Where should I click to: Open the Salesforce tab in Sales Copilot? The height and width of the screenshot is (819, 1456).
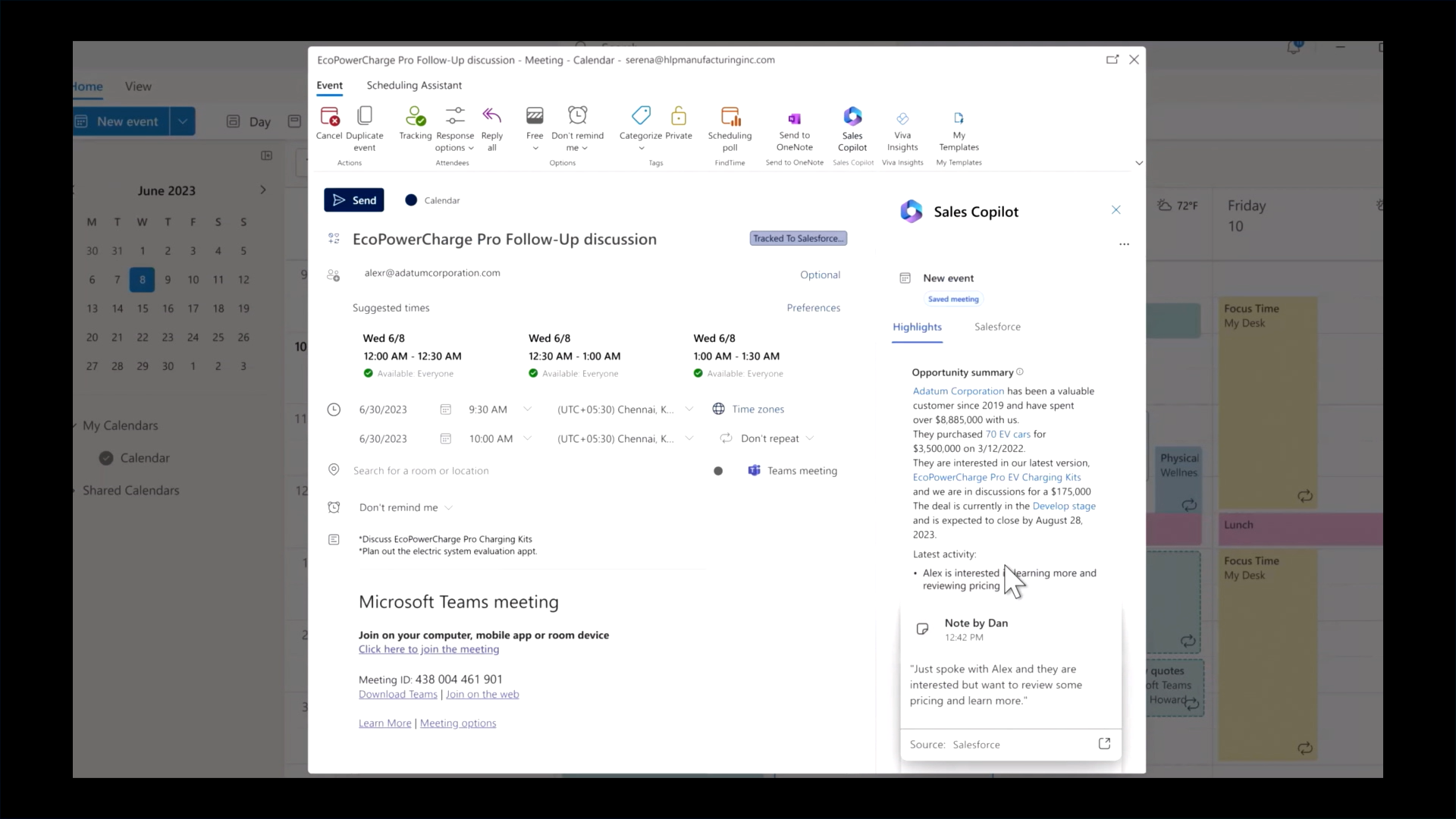[997, 327]
